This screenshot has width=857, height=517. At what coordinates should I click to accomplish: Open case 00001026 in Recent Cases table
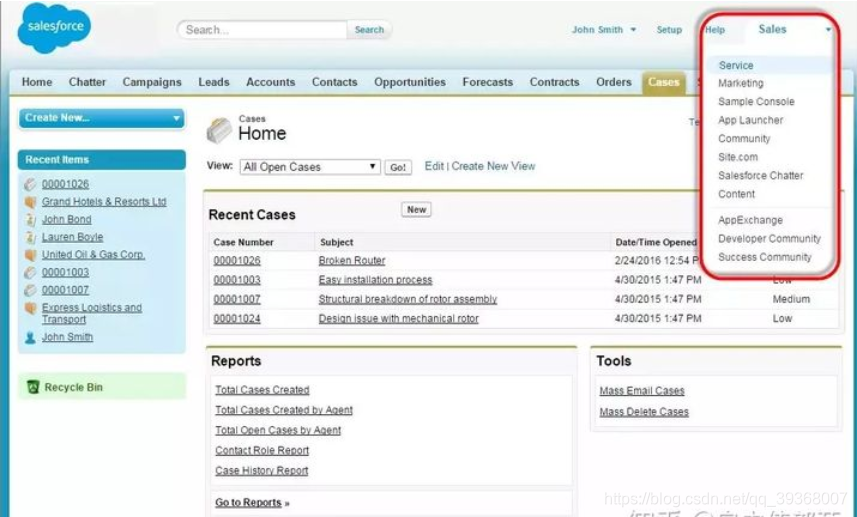tap(237, 261)
